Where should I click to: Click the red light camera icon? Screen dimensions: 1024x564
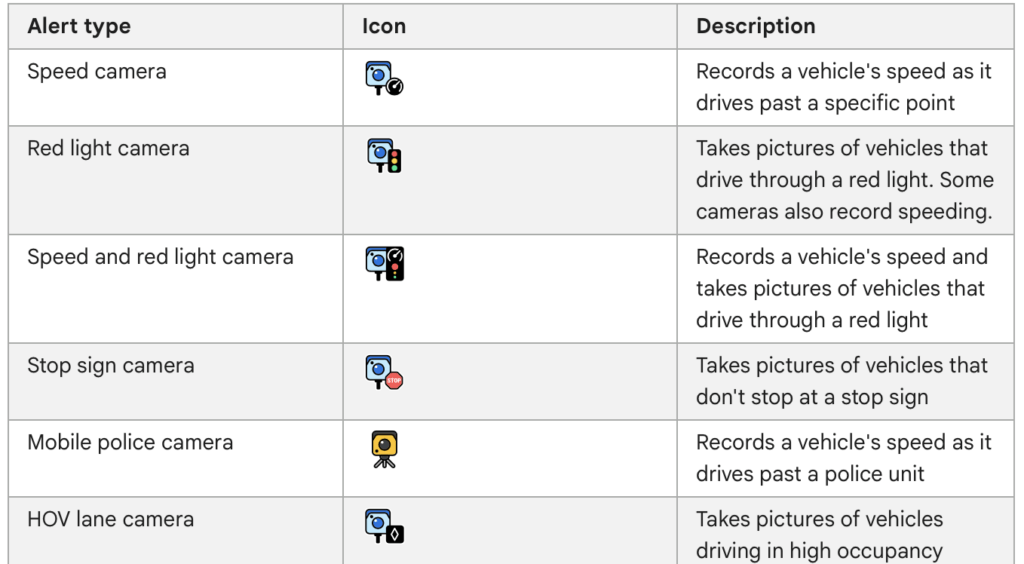pos(384,155)
